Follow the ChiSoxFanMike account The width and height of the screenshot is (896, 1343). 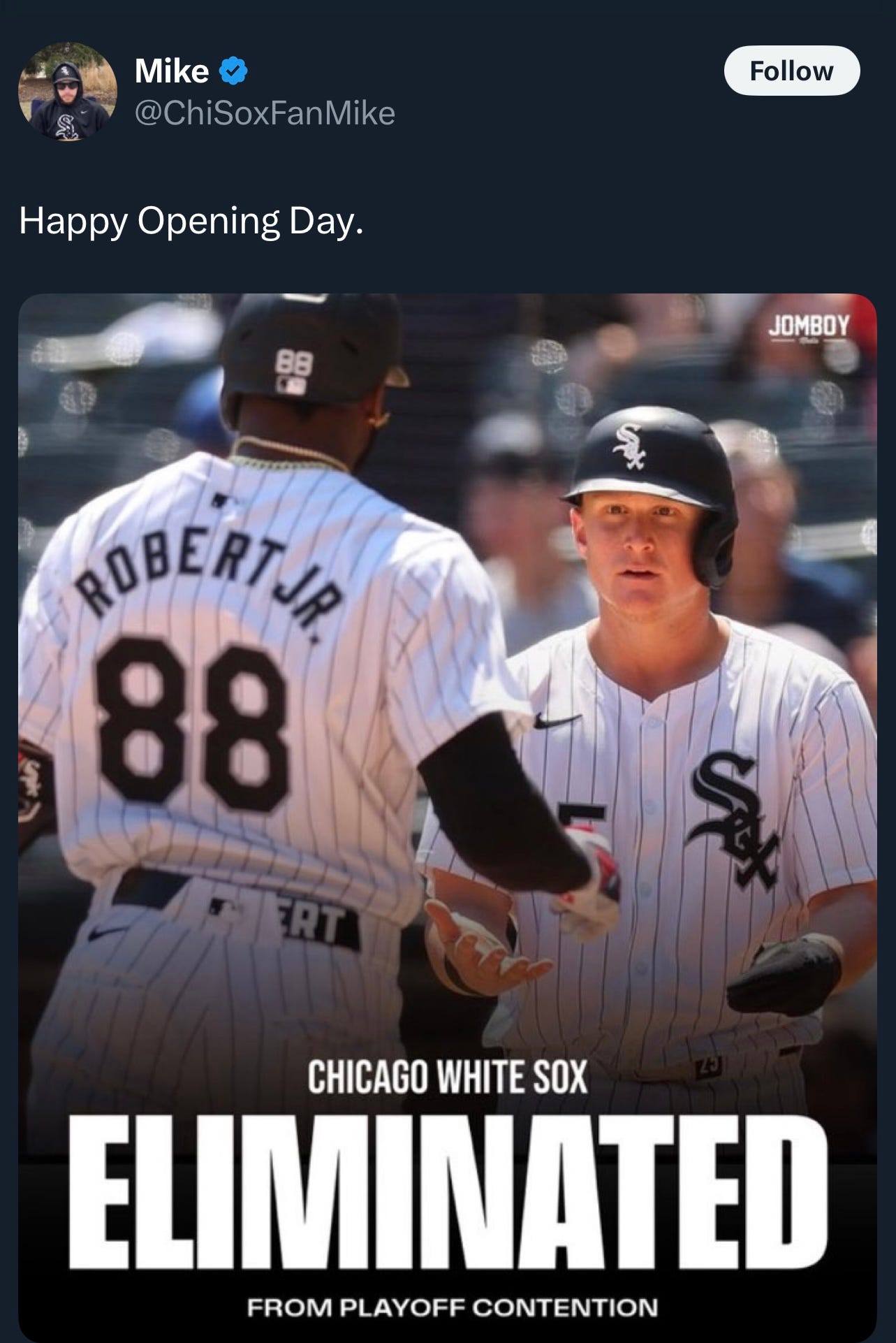[x=792, y=71]
